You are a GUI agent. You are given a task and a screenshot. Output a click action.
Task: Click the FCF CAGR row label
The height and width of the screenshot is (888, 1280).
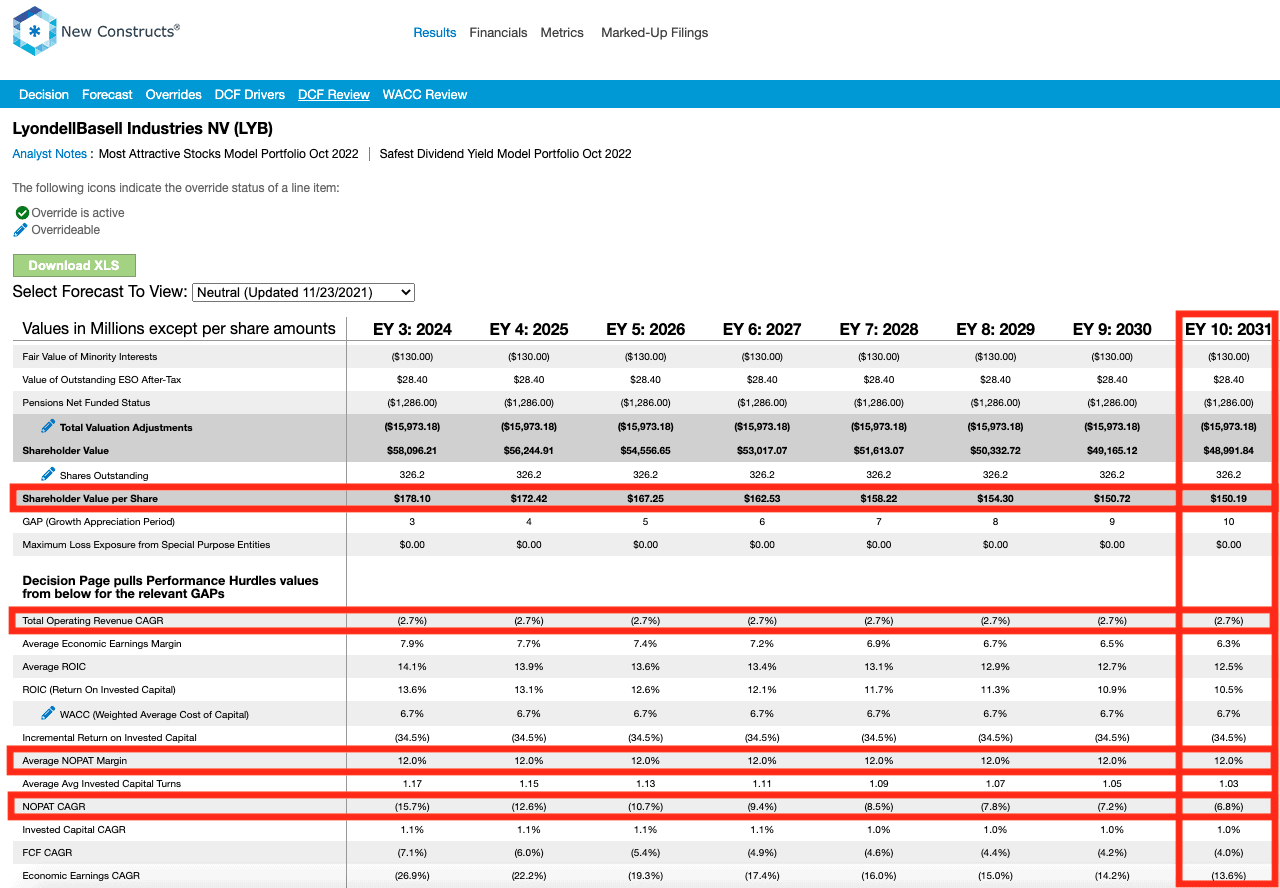pyautogui.click(x=47, y=853)
